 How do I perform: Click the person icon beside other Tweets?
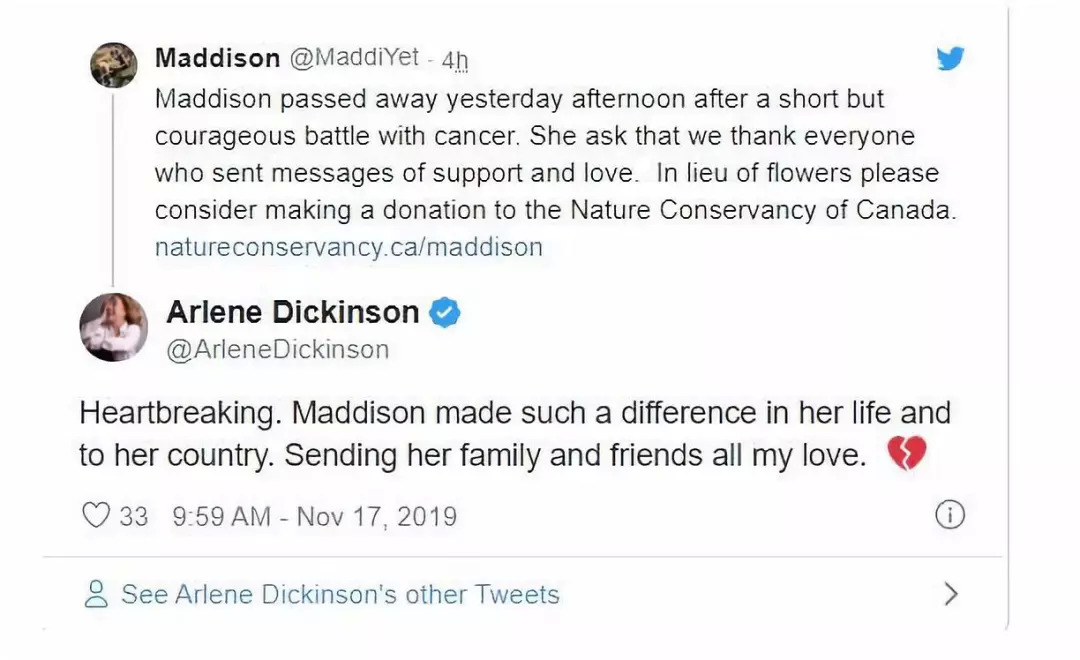pos(96,594)
